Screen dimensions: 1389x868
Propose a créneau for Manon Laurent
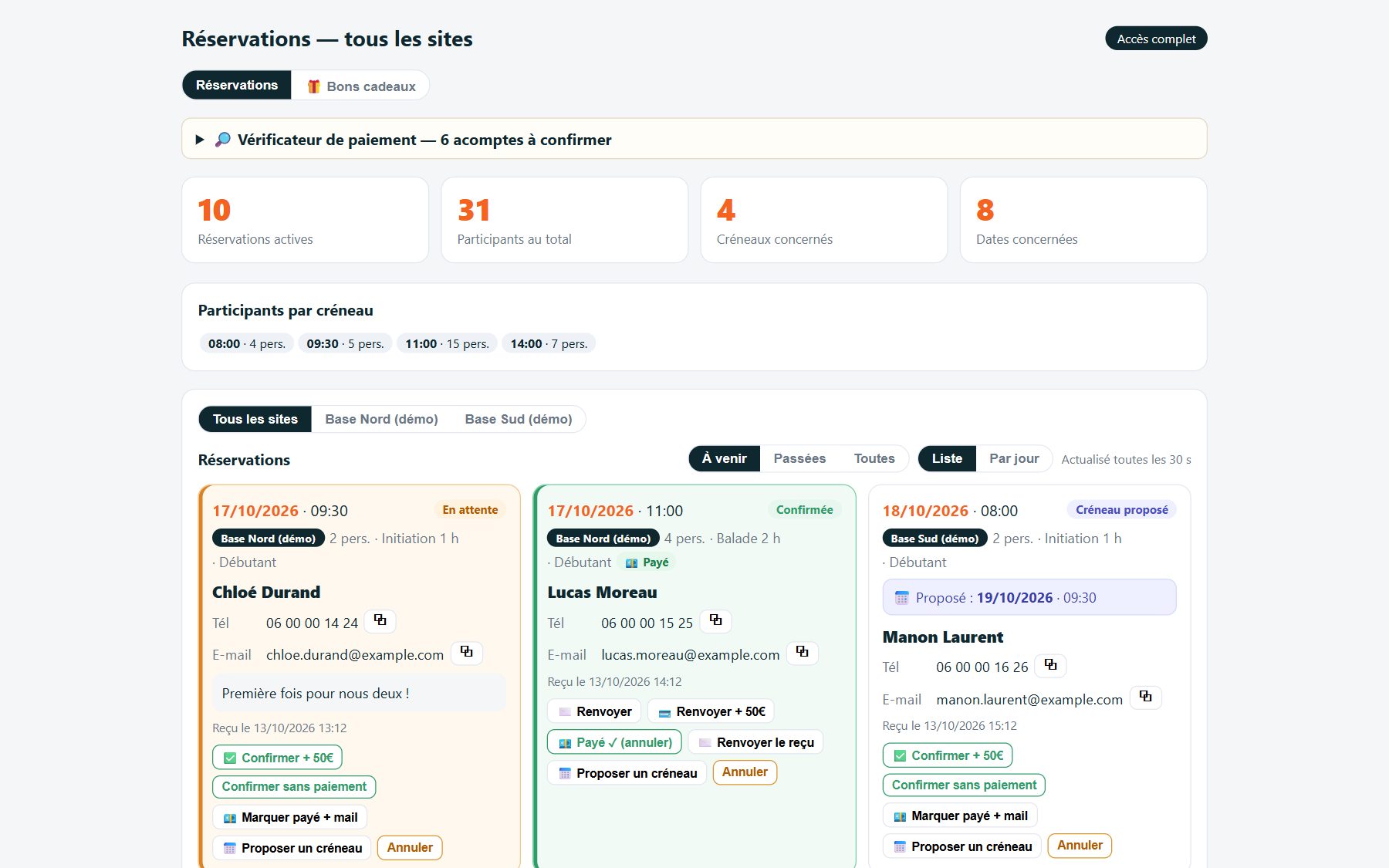coord(961,846)
